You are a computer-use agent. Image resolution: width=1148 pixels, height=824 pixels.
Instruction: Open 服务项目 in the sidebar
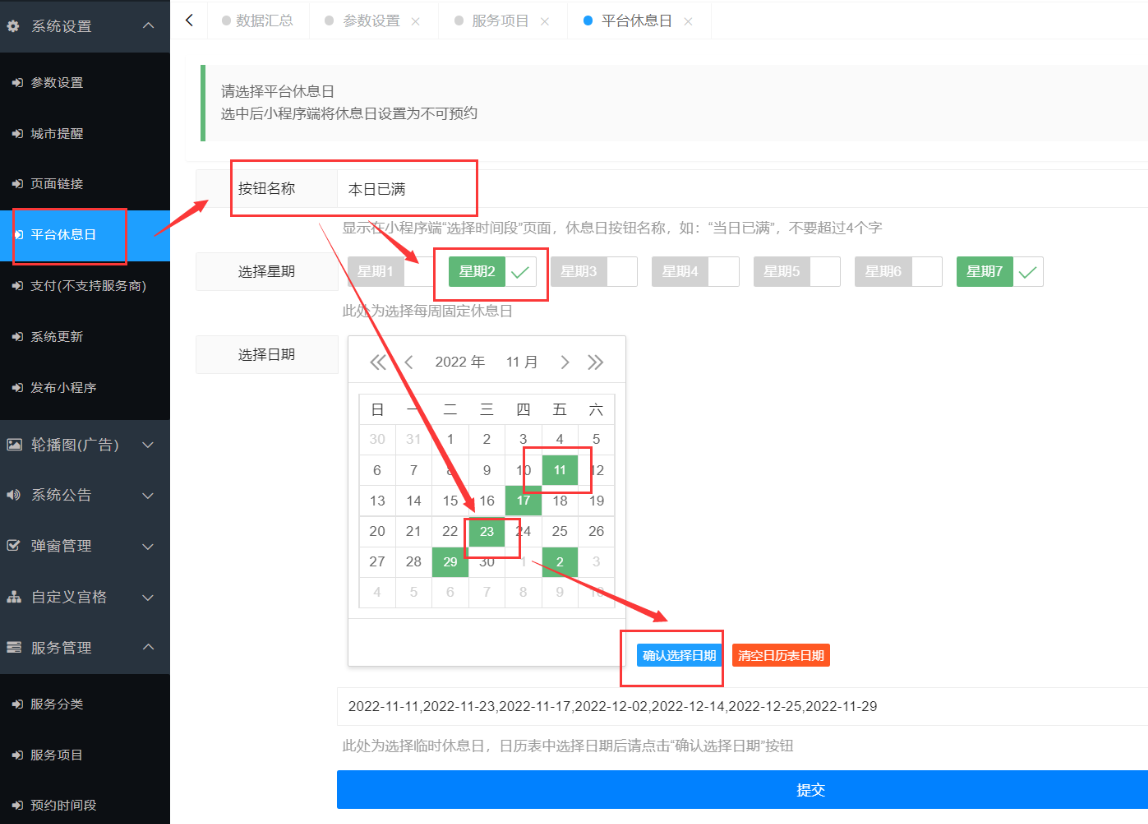[x=85, y=755]
